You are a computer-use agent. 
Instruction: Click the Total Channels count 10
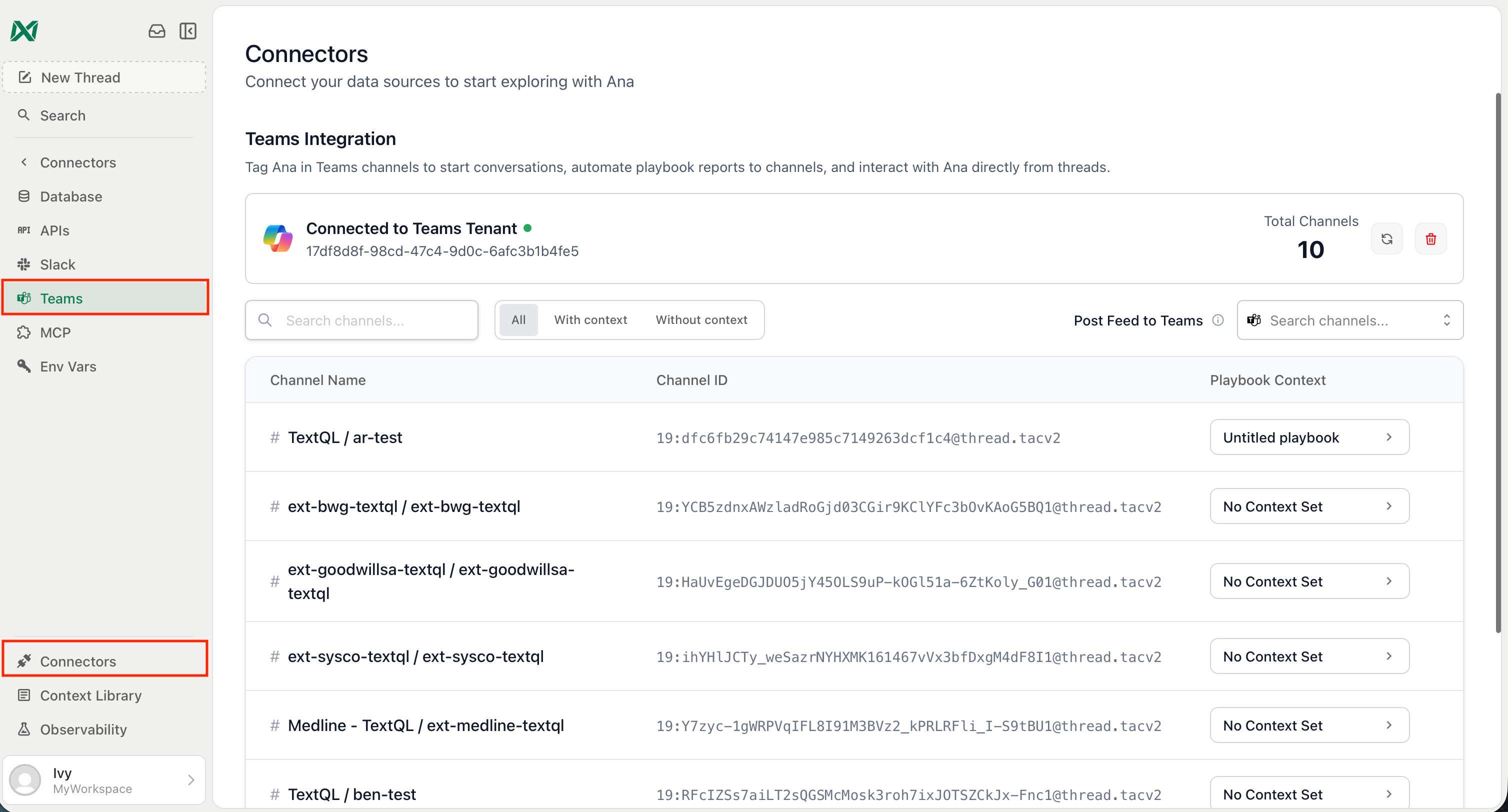pos(1310,250)
